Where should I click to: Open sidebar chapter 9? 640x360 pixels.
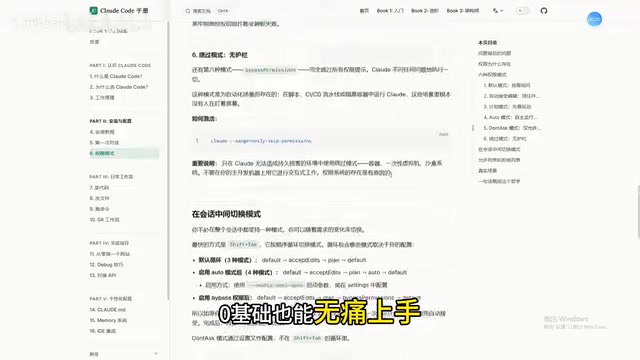pyautogui.click(x=99, y=209)
